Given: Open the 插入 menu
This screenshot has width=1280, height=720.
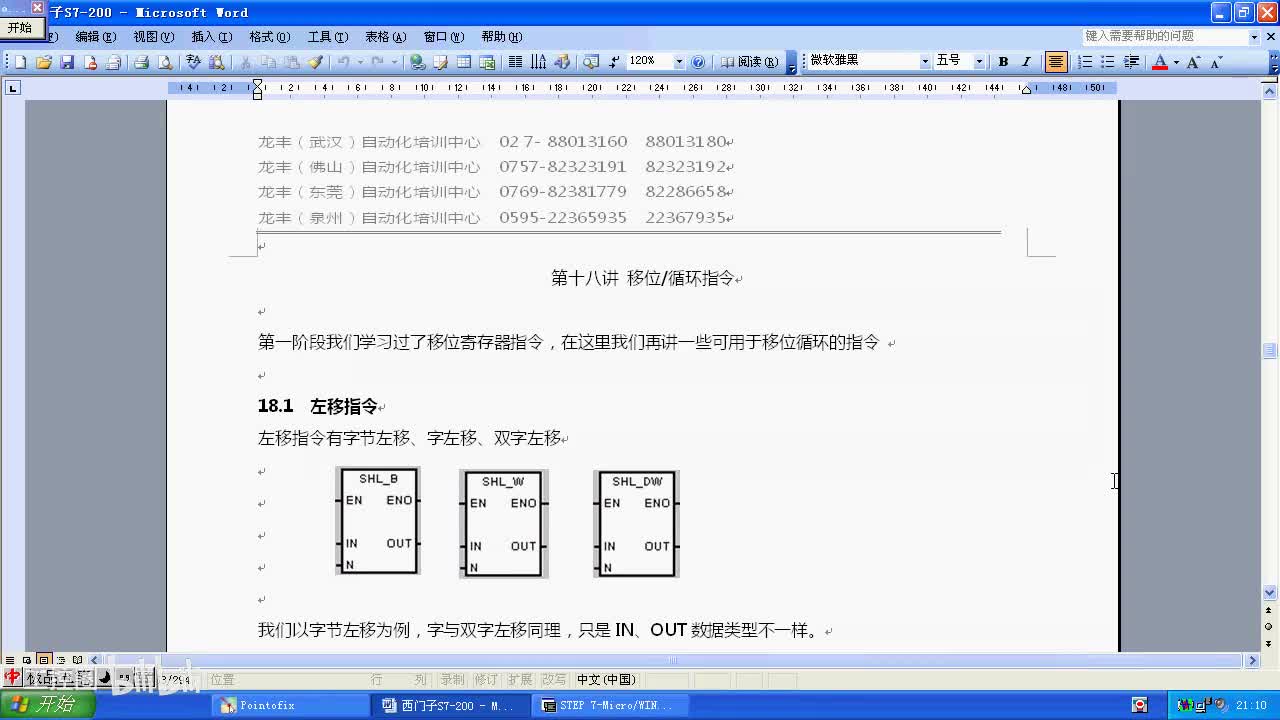Looking at the screenshot, I should 211,36.
